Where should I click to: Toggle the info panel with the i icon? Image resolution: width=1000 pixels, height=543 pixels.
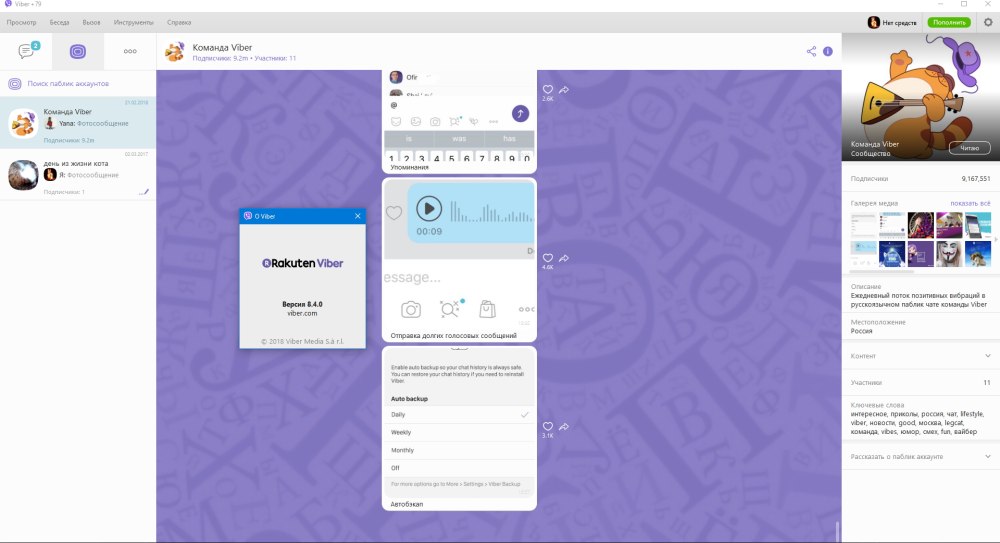point(828,51)
